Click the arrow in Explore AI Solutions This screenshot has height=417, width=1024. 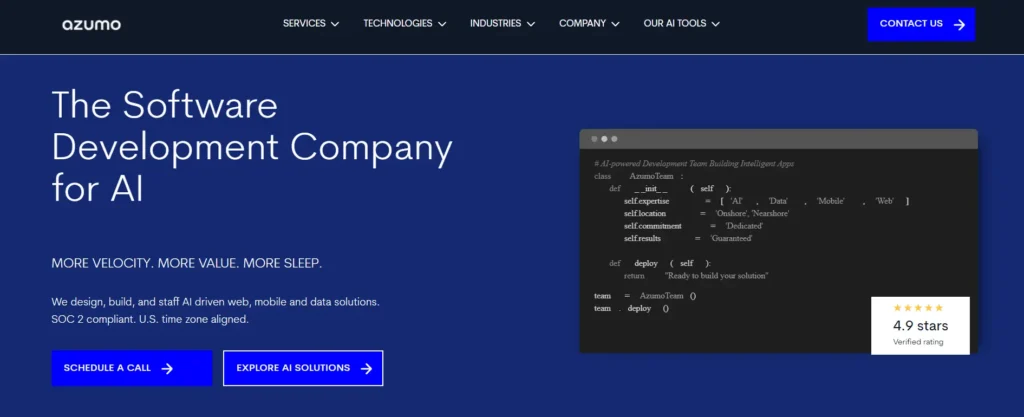pos(366,369)
